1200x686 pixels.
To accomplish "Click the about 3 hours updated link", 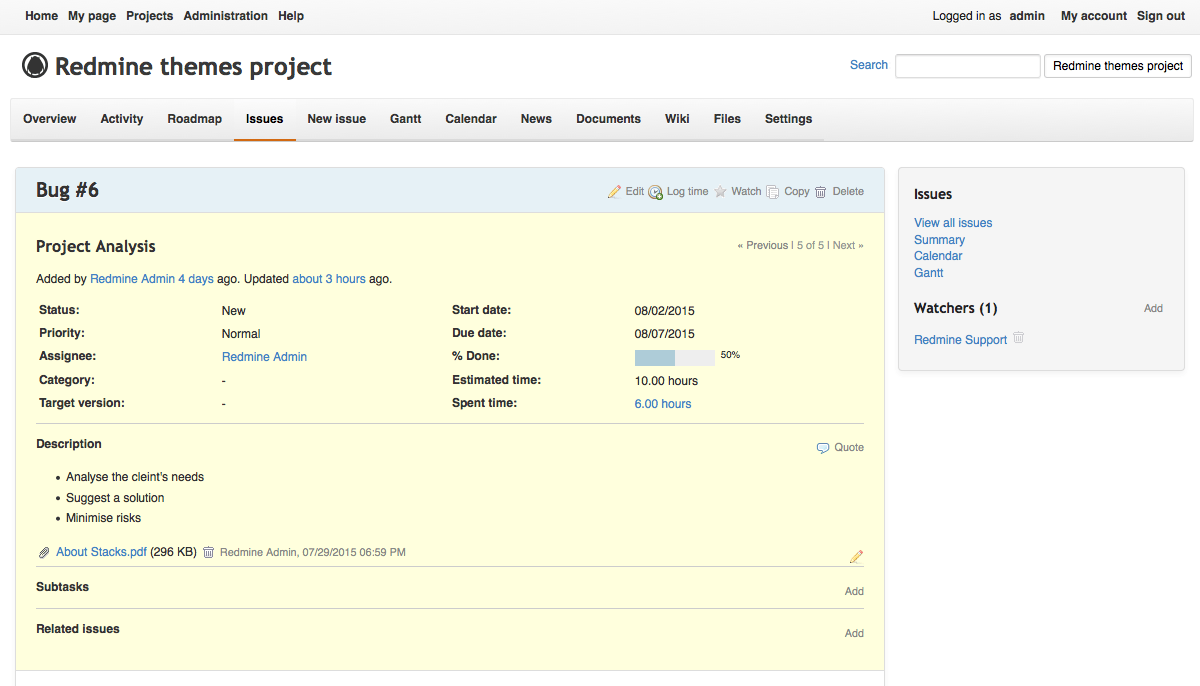I will [x=329, y=279].
